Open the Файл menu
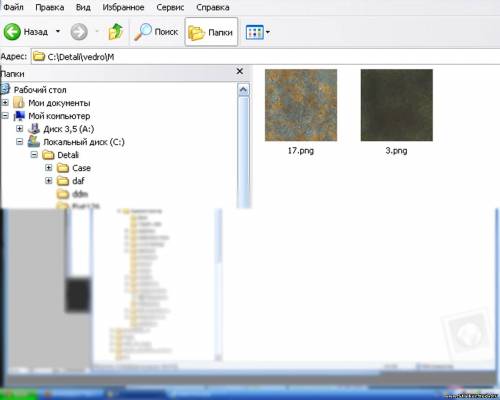This screenshot has width=500, height=400. pyautogui.click(x=13, y=7)
